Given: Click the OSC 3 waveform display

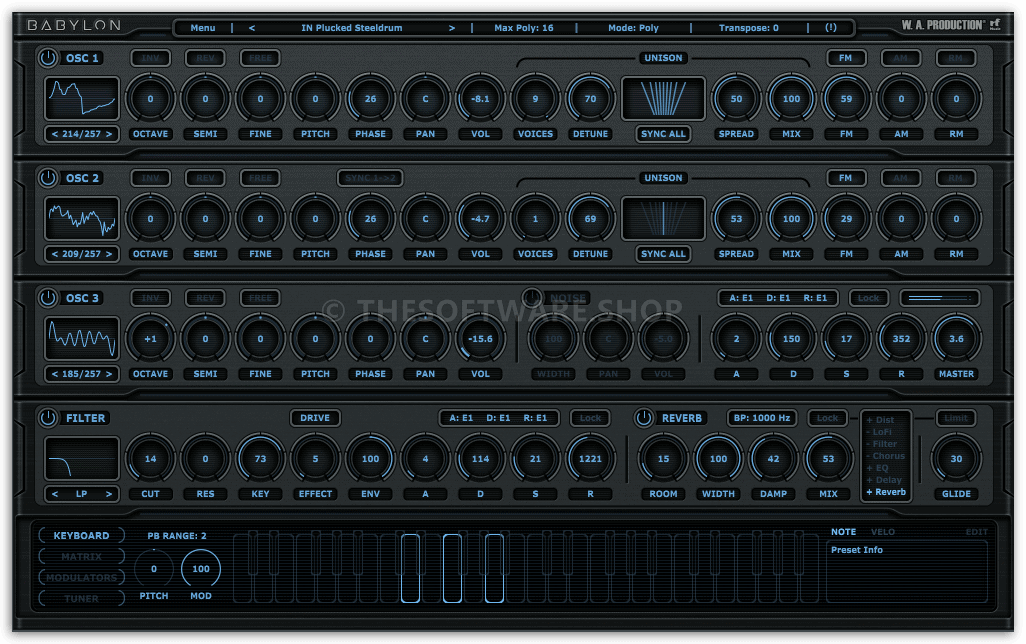Looking at the screenshot, I should point(82,338).
